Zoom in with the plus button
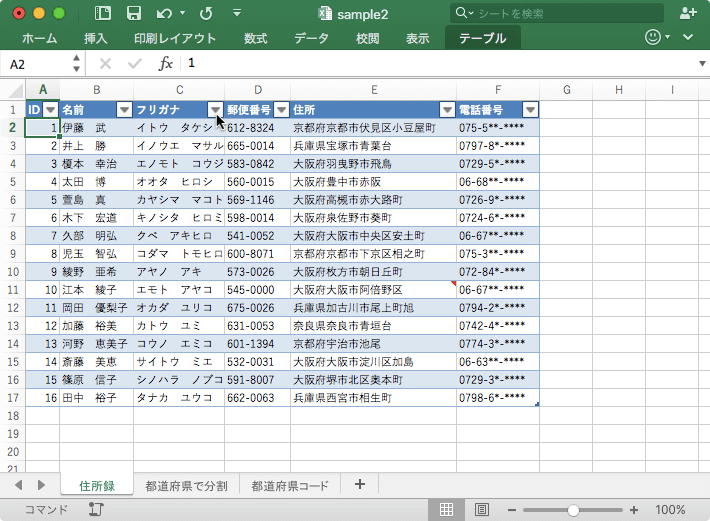Screen dimensions: 710x521 pos(633,510)
